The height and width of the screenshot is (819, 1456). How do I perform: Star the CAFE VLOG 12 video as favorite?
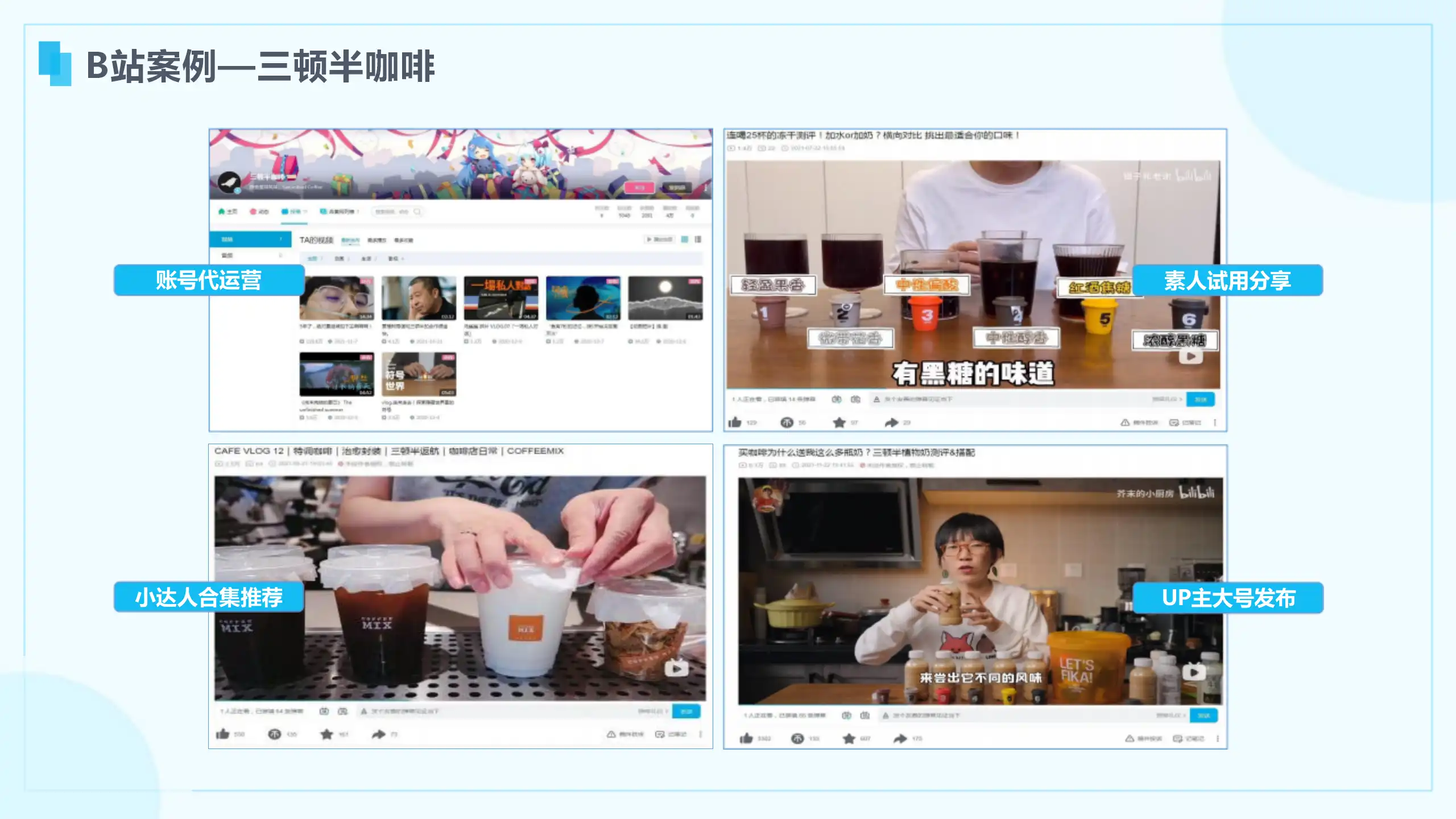tap(326, 734)
